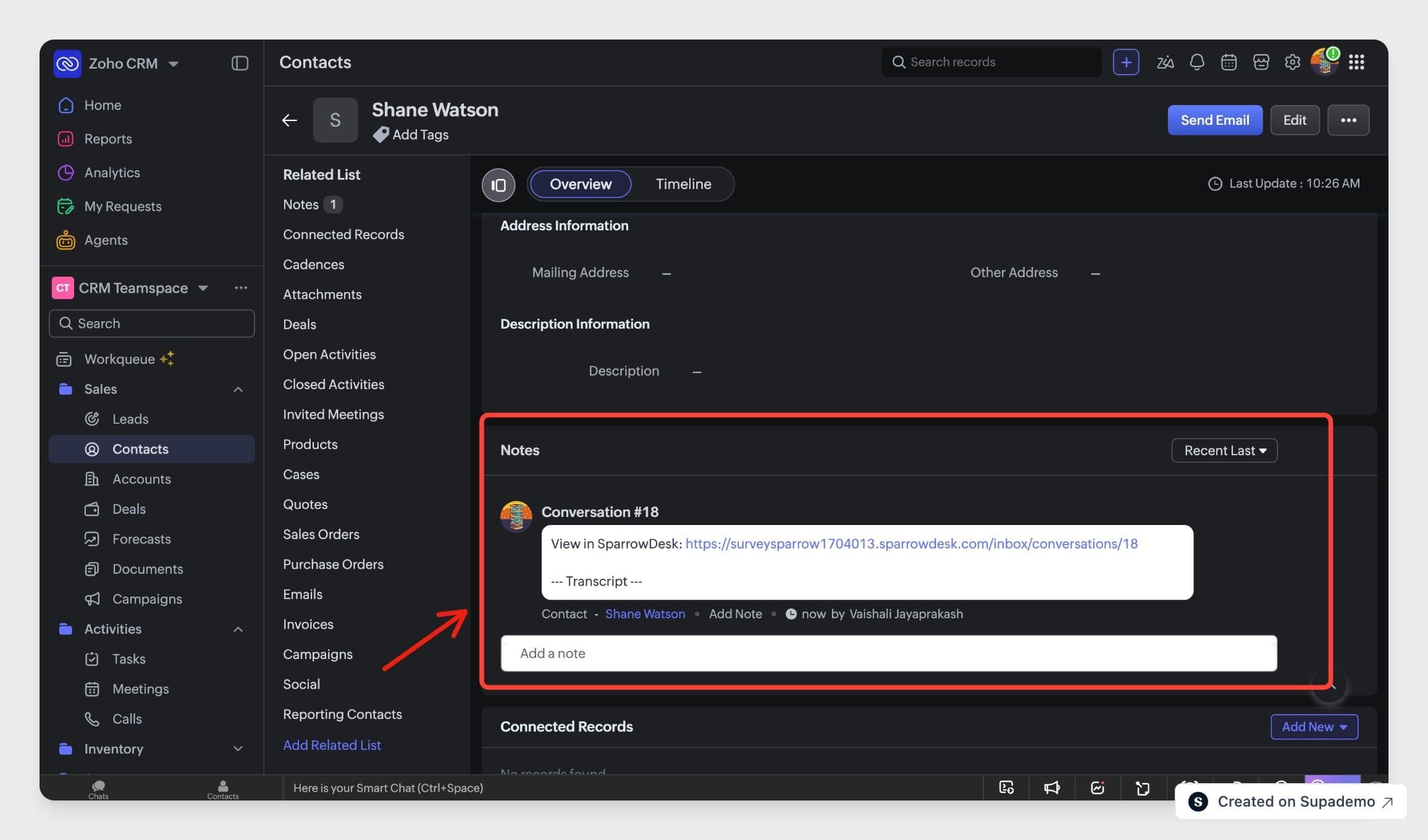Screen dimensions: 1428x840
Task: Open the Zoho CRM dropdown arrow
Action: 174,64
